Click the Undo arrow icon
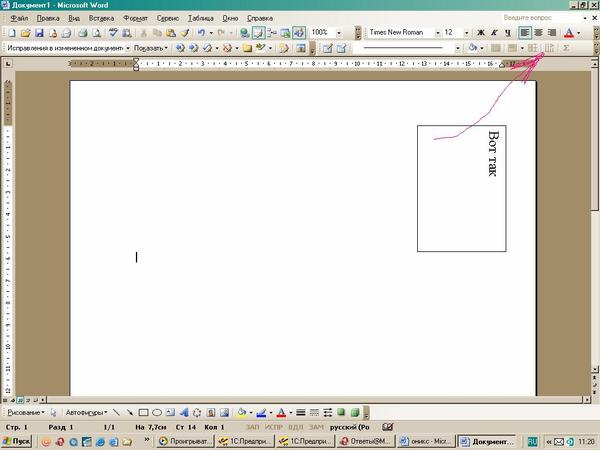Viewport: 600px width, 450px height. coord(202,33)
